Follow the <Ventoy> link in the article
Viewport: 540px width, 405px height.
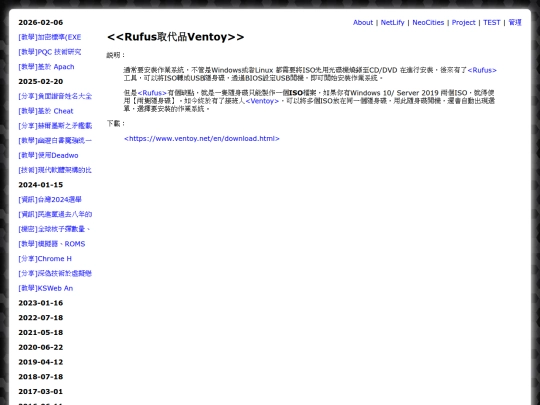click(262, 101)
